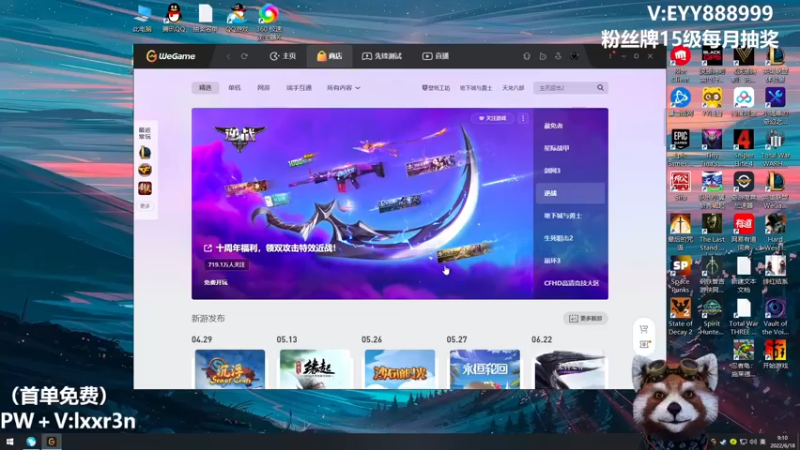This screenshot has height=450, width=800.
Task: Go back with the WeGame back arrow
Action: [x=229, y=56]
